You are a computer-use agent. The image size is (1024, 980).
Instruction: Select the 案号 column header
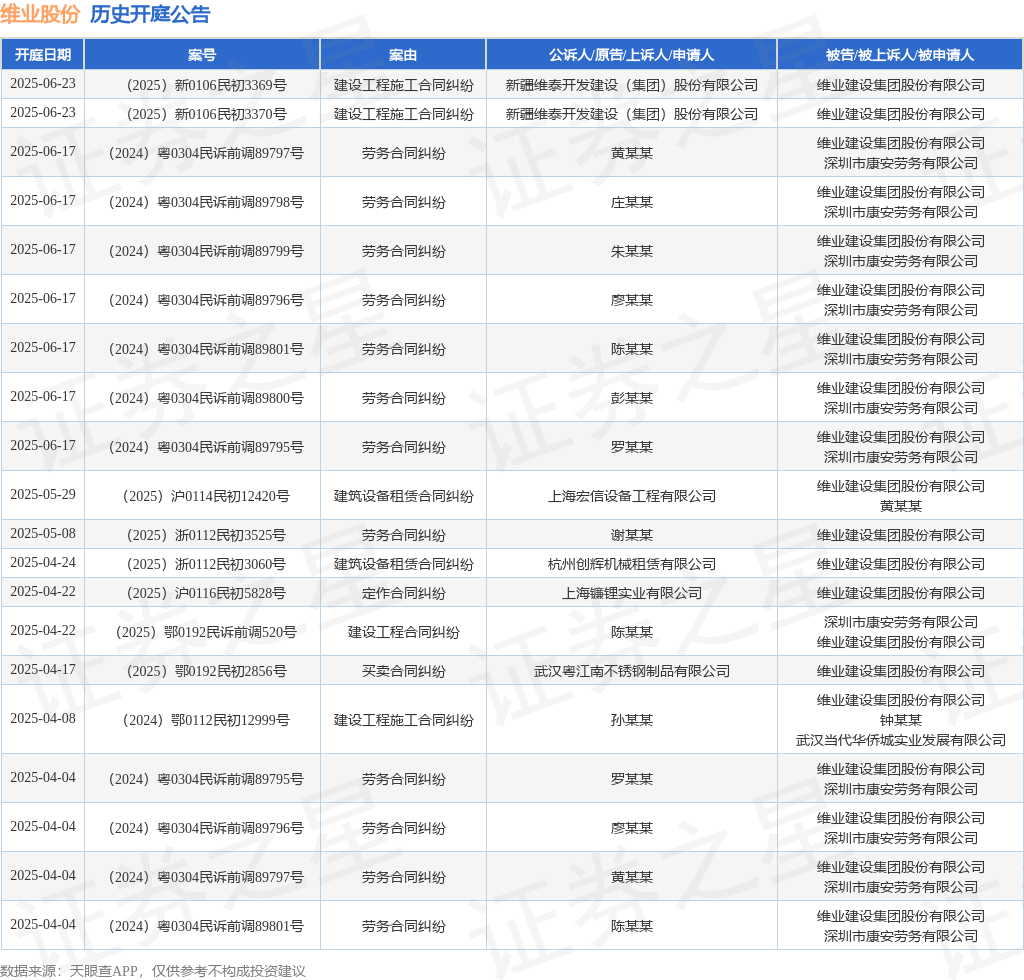tap(202, 55)
